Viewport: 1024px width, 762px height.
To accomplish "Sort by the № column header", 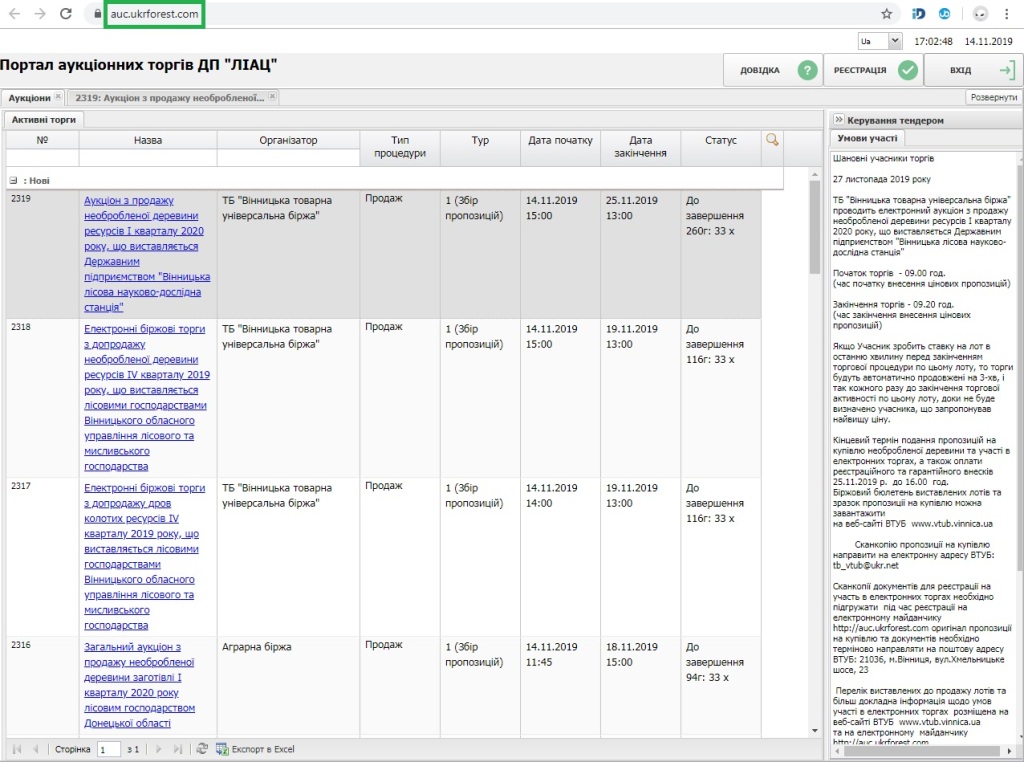I will (x=42, y=140).
